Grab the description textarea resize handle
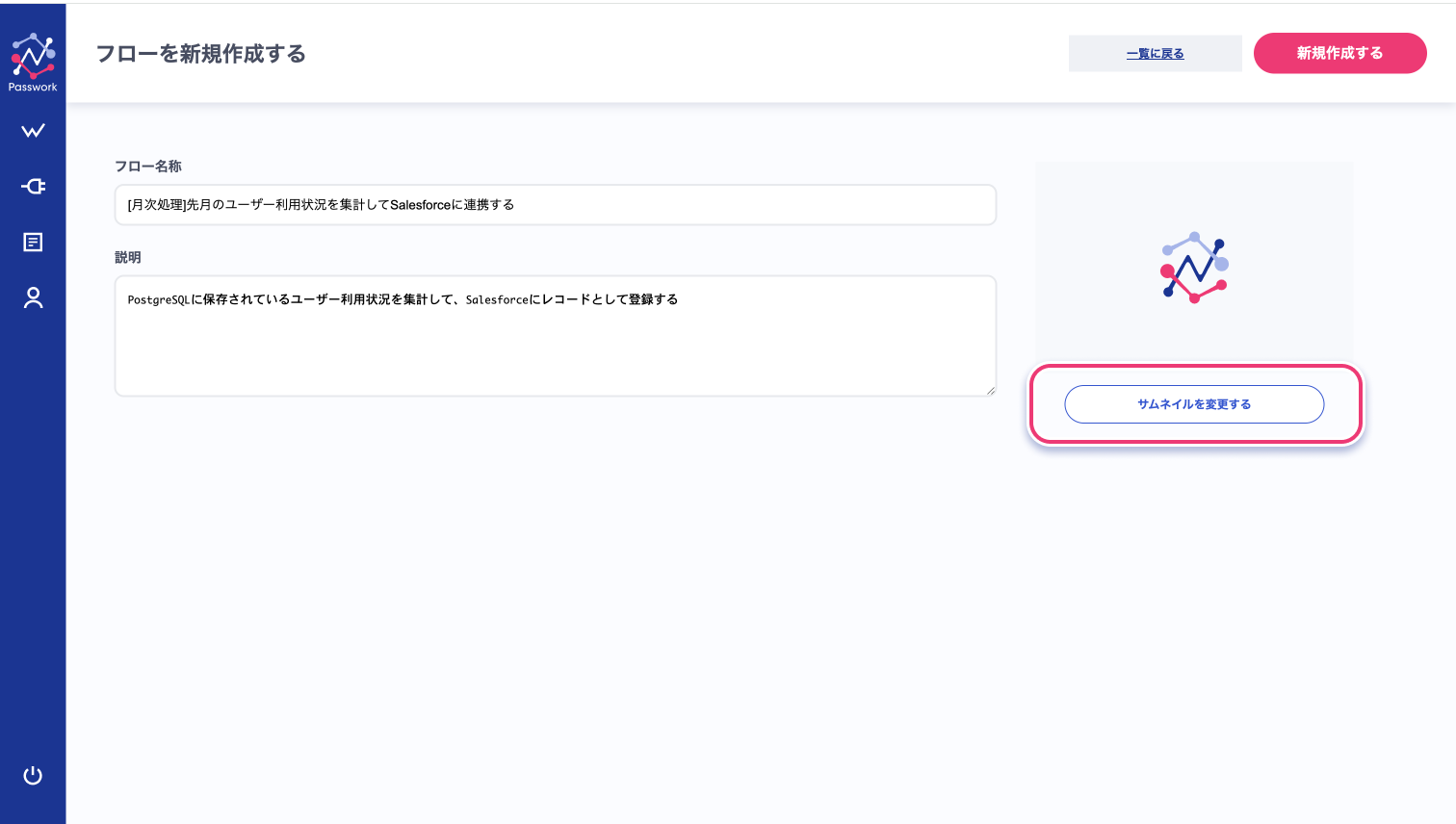Viewport: 1456px width, 824px height. click(990, 390)
